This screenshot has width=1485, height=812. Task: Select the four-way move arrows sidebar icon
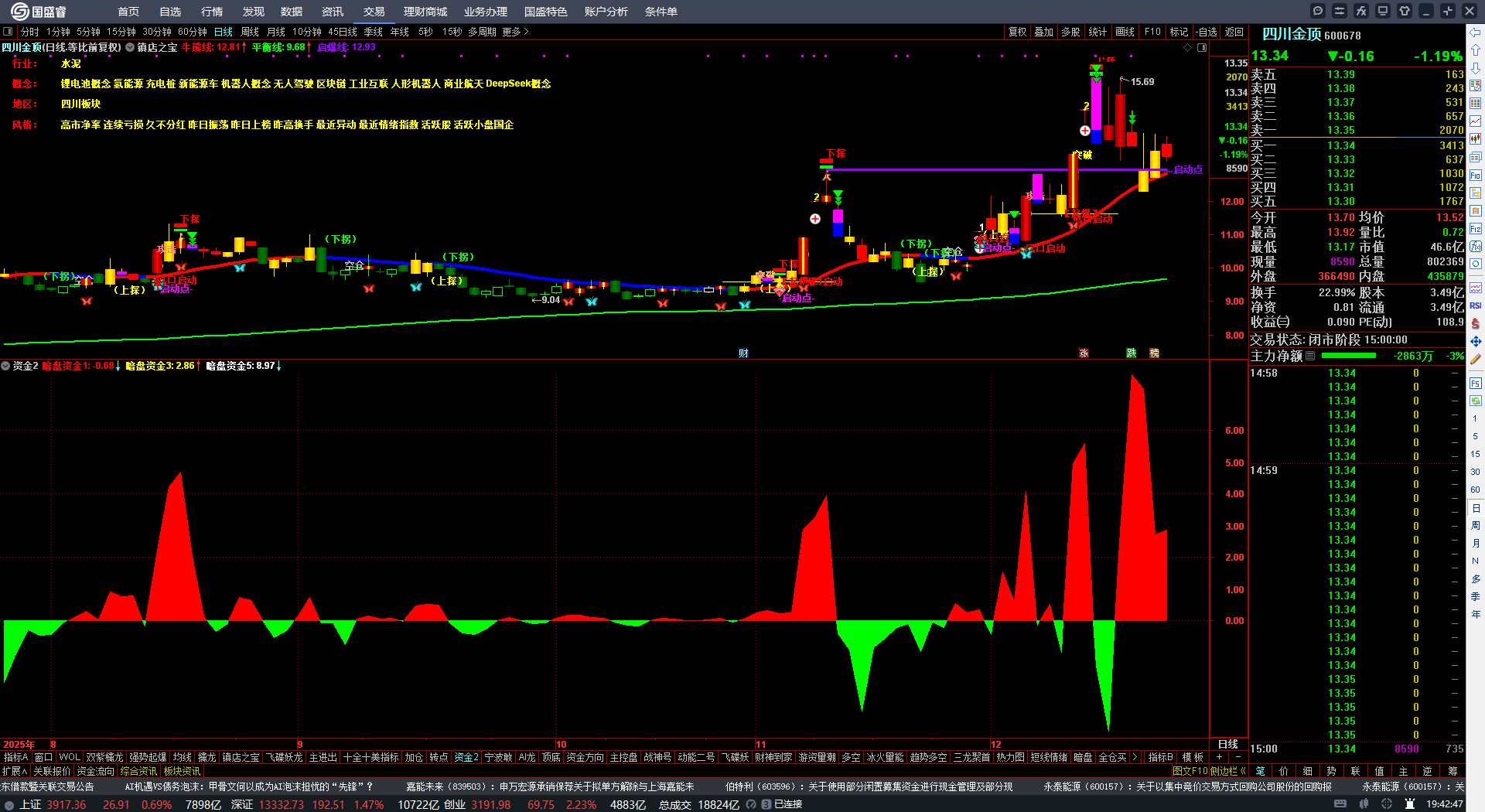pos(1476,341)
